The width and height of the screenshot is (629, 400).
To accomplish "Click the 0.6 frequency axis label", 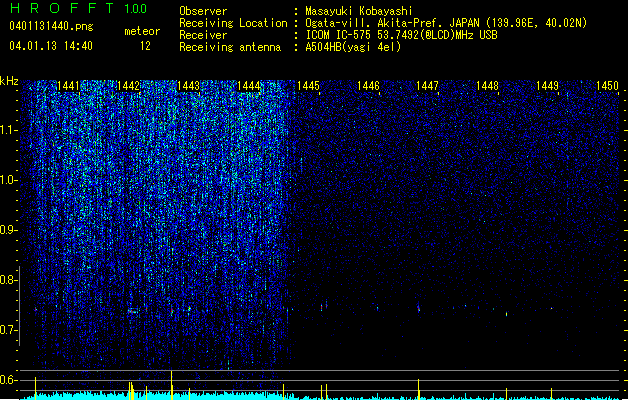I will click(x=8, y=380).
